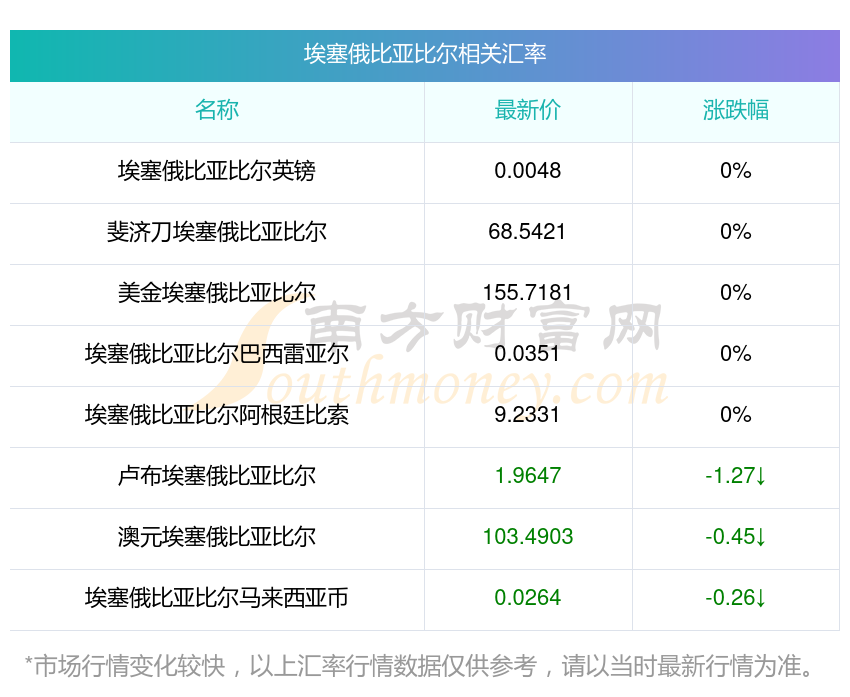Click the -0.26↓ change value
The image size is (850, 697).
click(735, 598)
